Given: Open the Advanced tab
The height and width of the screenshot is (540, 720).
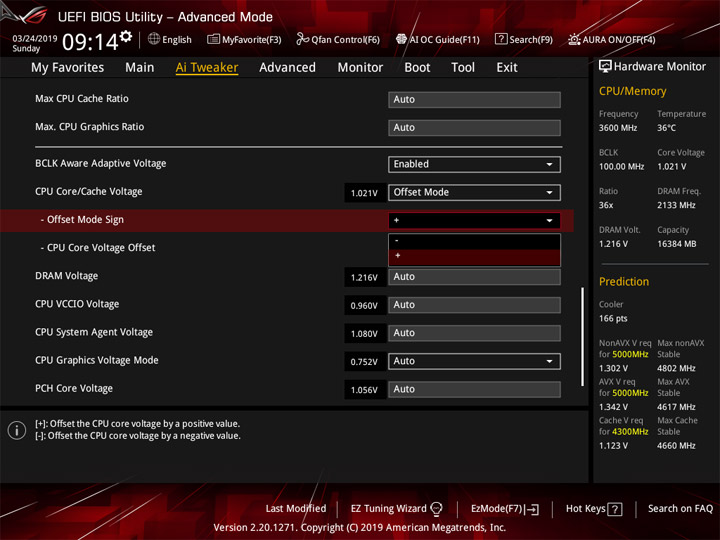Looking at the screenshot, I should pyautogui.click(x=287, y=68).
